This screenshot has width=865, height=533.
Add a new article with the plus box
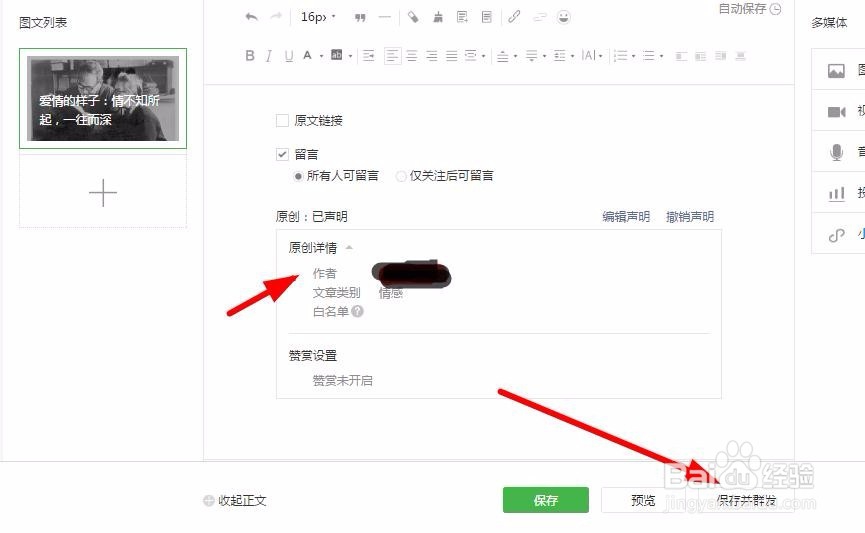[x=103, y=193]
